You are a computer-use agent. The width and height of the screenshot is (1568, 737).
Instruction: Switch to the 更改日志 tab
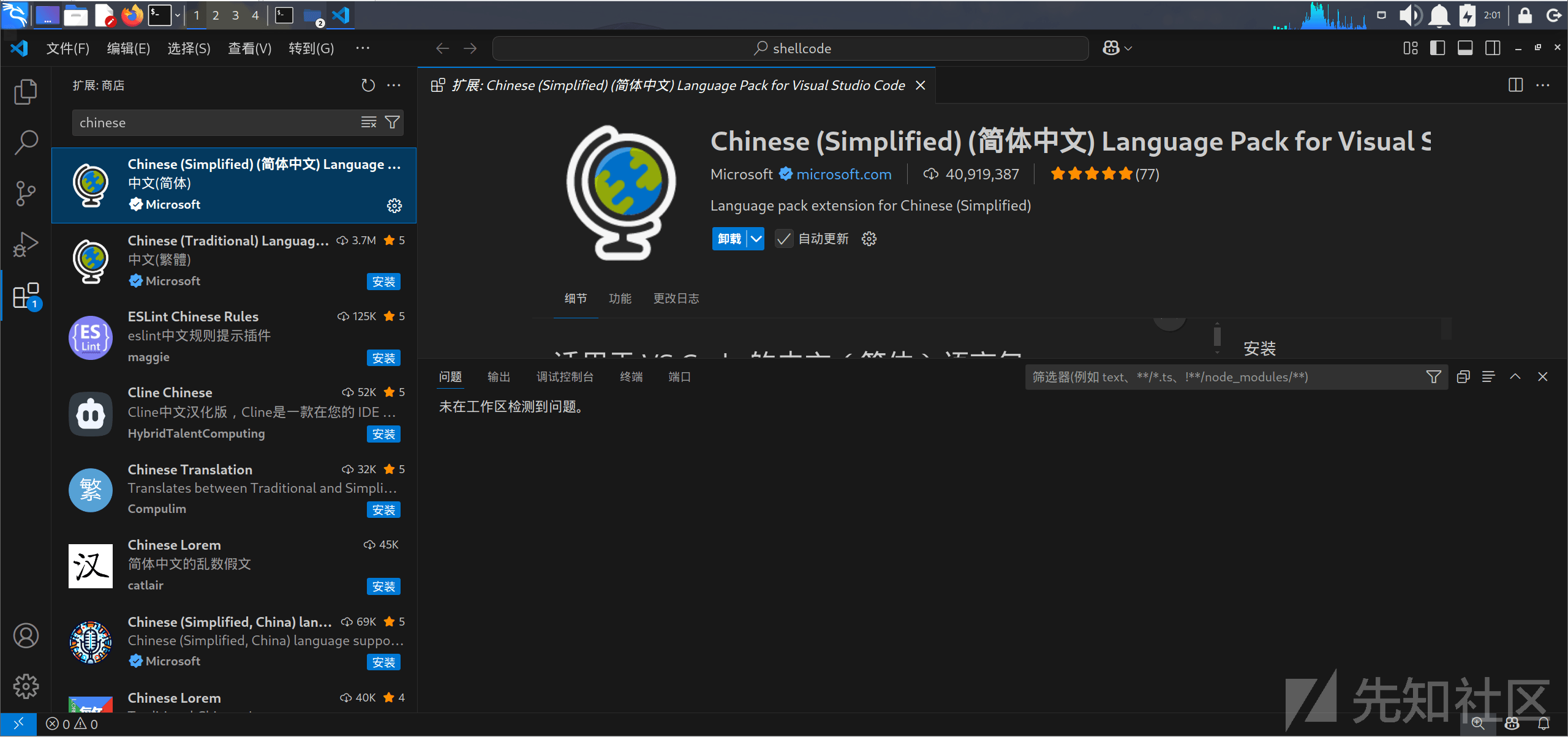pos(676,299)
